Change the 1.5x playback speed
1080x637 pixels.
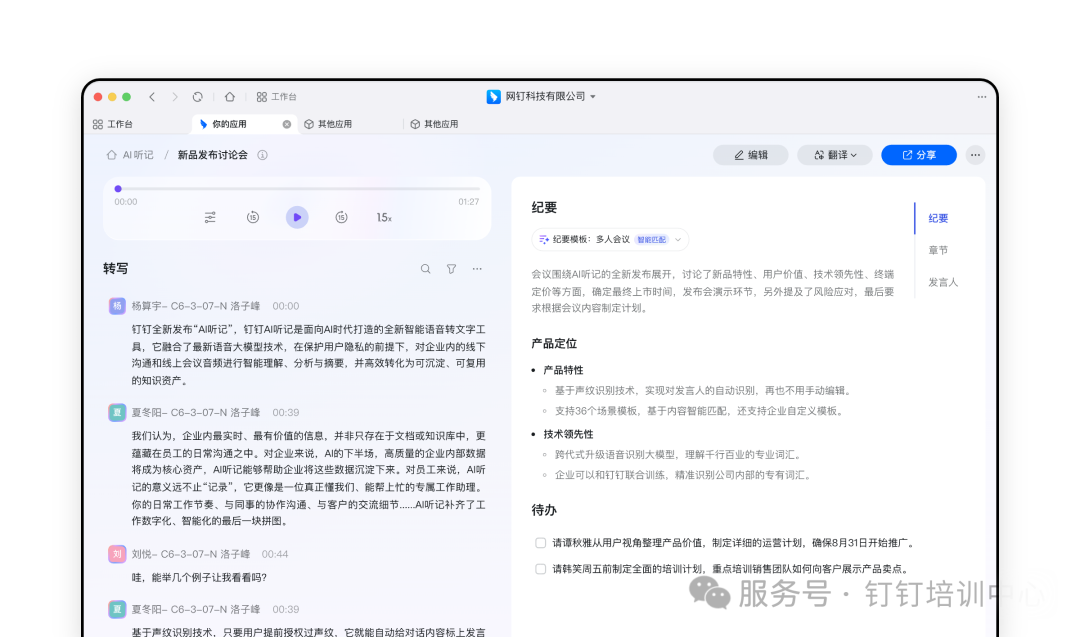(384, 218)
